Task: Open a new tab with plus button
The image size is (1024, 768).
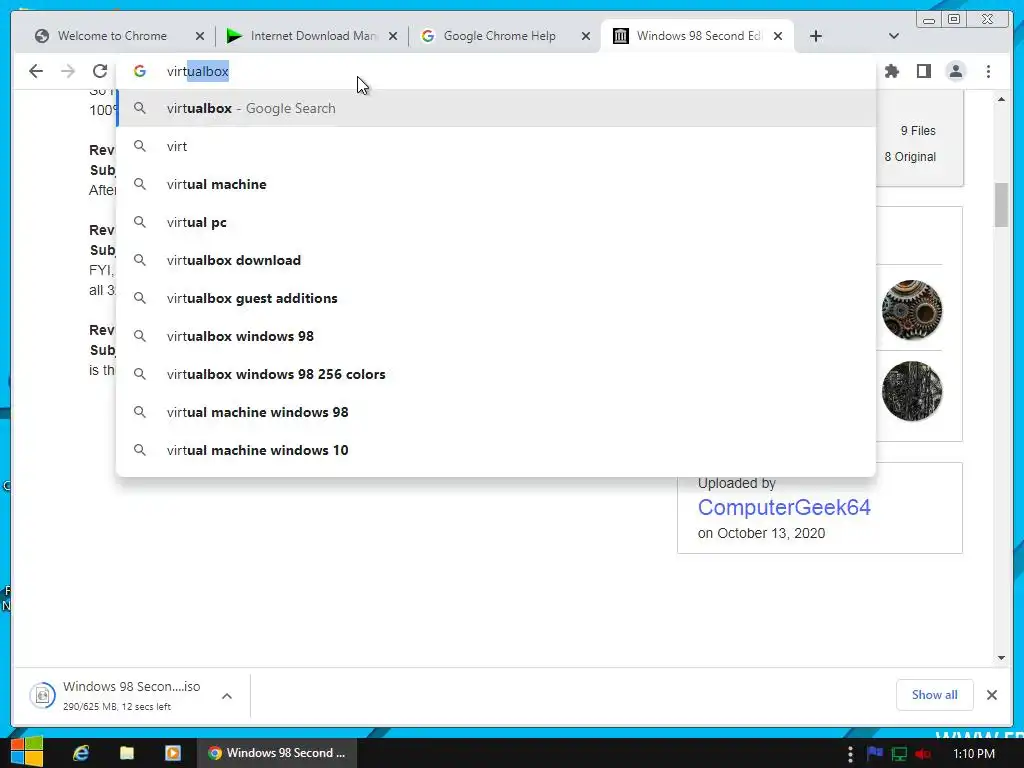Action: pyautogui.click(x=816, y=36)
